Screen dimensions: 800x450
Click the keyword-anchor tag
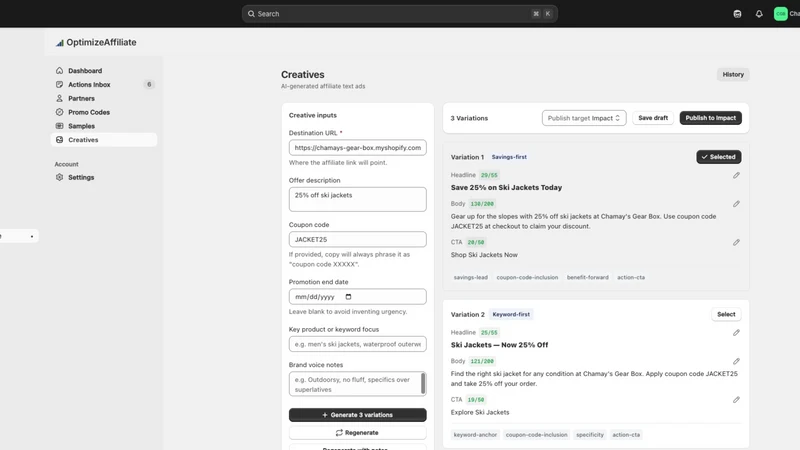[475, 435]
